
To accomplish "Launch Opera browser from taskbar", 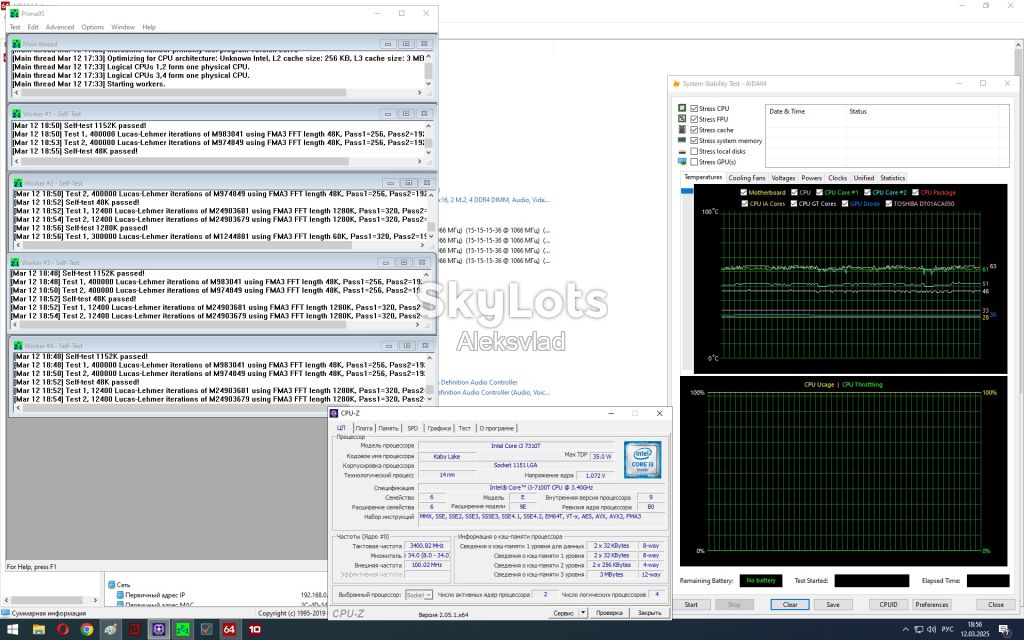I will click(x=63, y=630).
